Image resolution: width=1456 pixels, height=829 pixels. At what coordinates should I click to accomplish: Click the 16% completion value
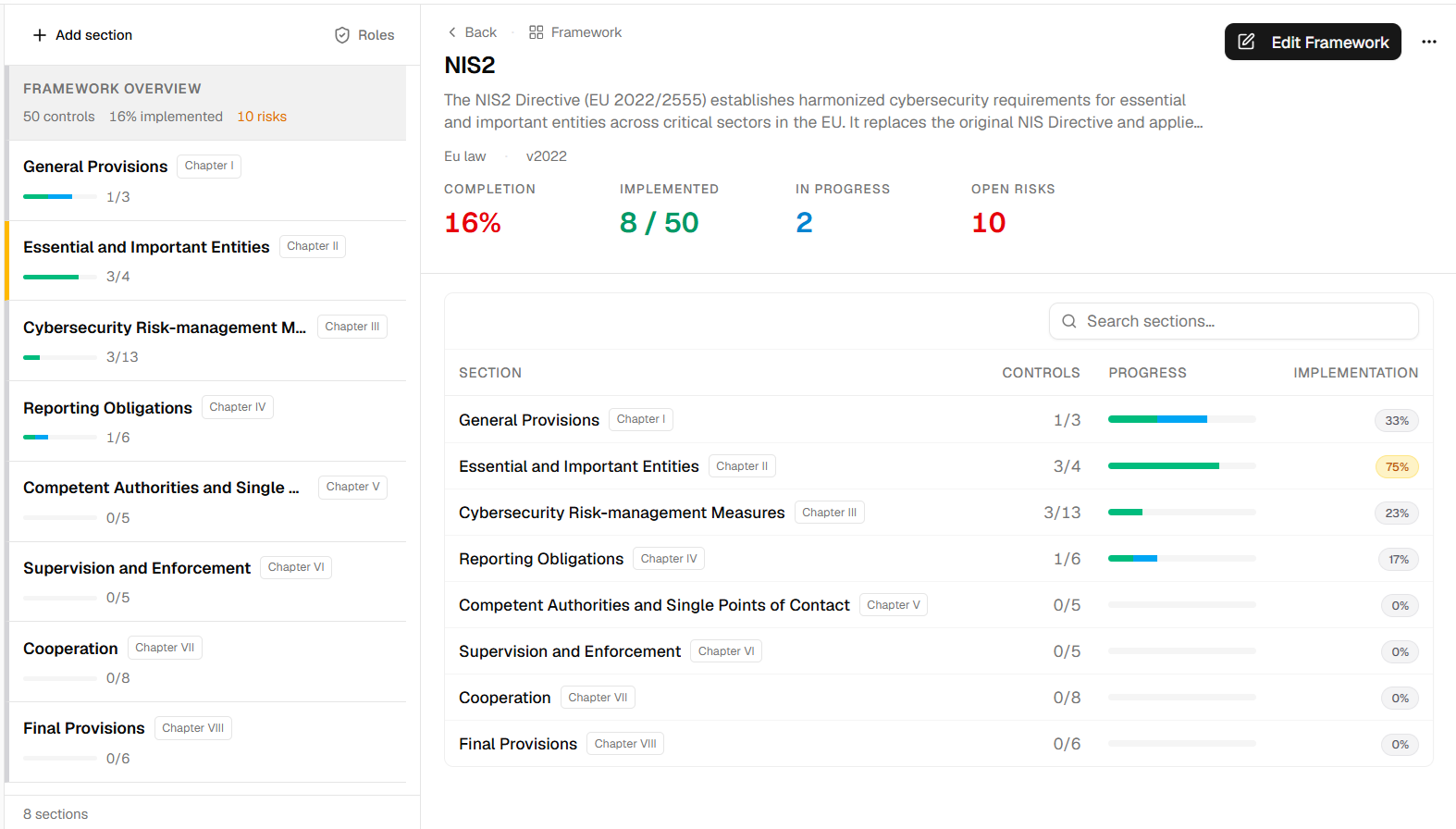coord(473,223)
